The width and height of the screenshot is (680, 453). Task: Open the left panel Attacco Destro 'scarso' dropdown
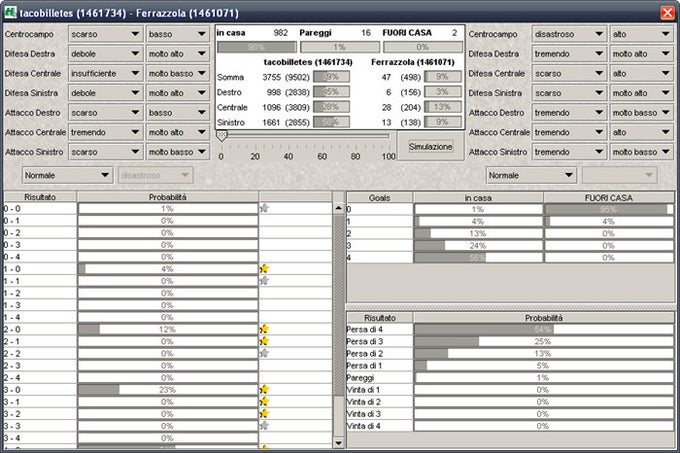pos(105,113)
